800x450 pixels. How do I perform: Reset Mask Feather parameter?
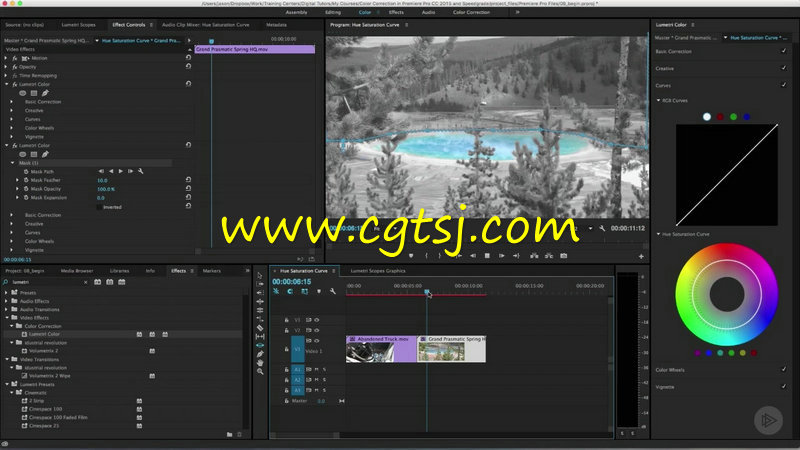coord(188,180)
